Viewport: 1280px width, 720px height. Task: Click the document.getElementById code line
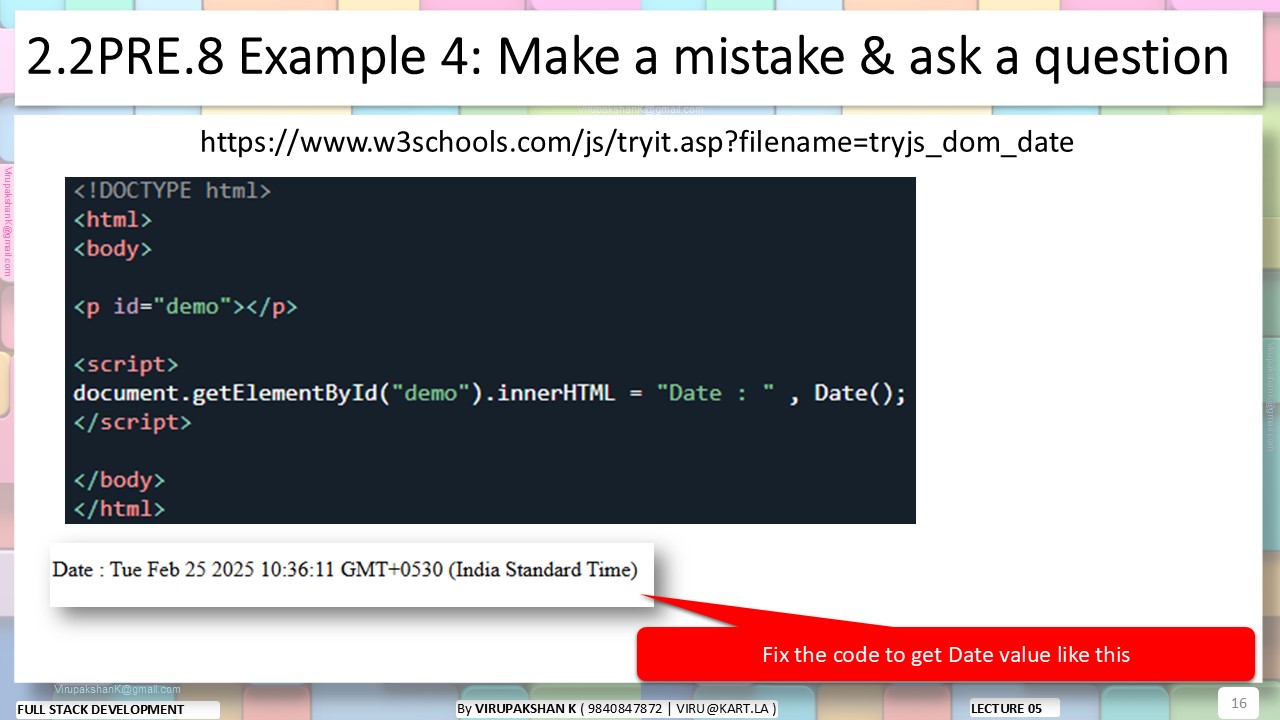point(489,393)
